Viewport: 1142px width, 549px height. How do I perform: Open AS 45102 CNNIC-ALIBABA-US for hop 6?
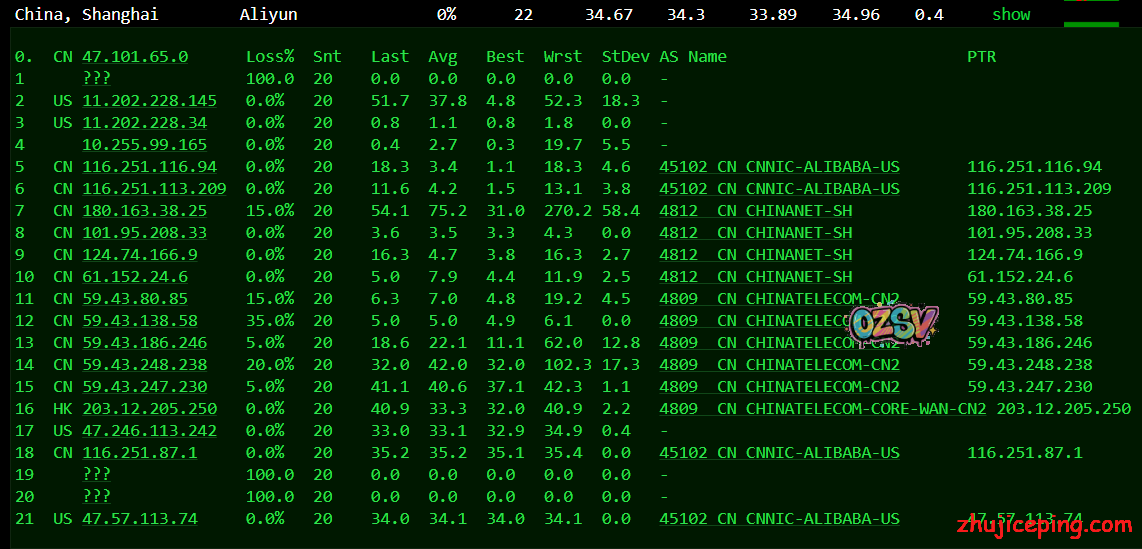point(779,189)
